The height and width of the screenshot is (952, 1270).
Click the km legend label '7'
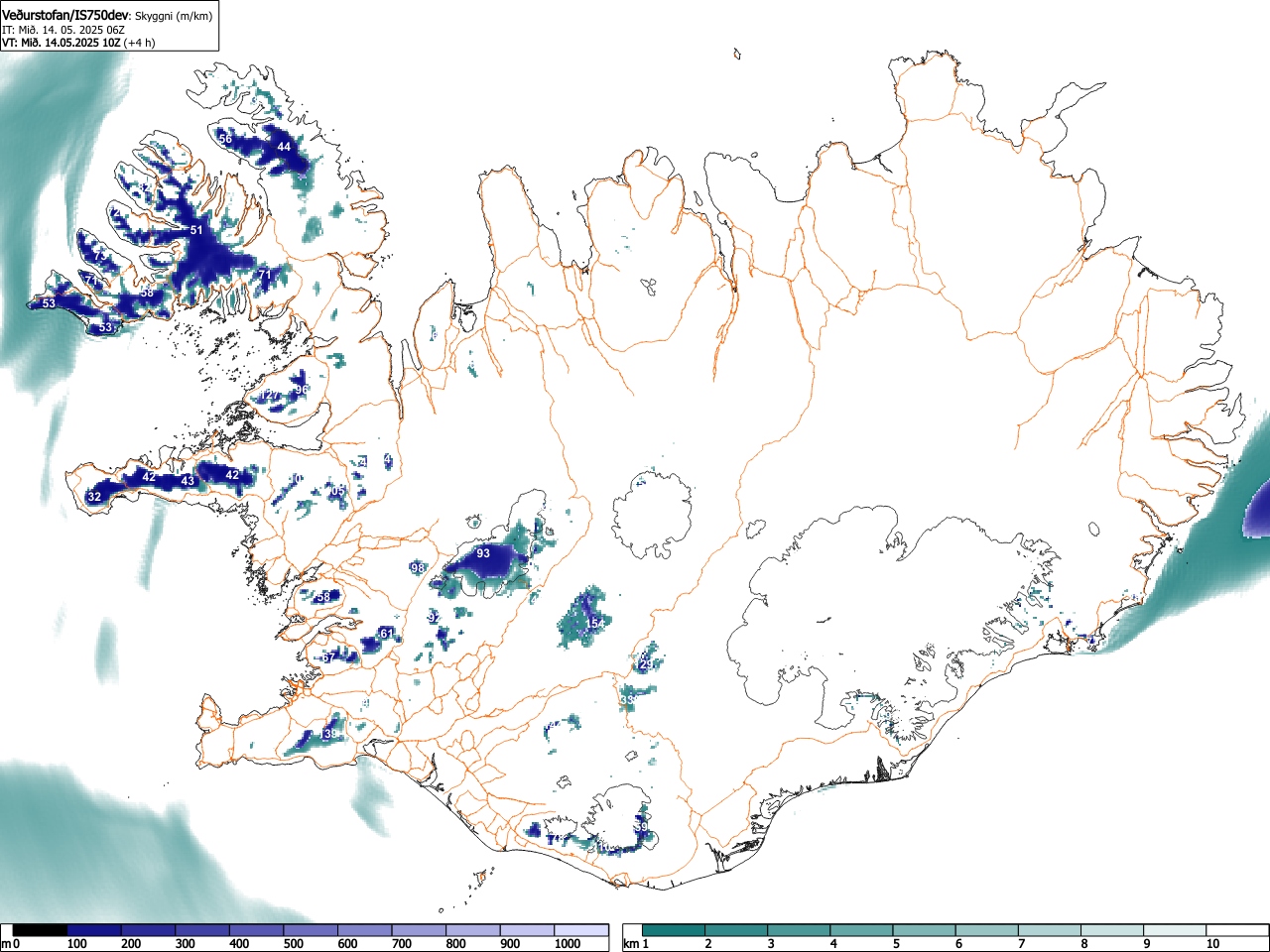pyautogui.click(x=1021, y=944)
